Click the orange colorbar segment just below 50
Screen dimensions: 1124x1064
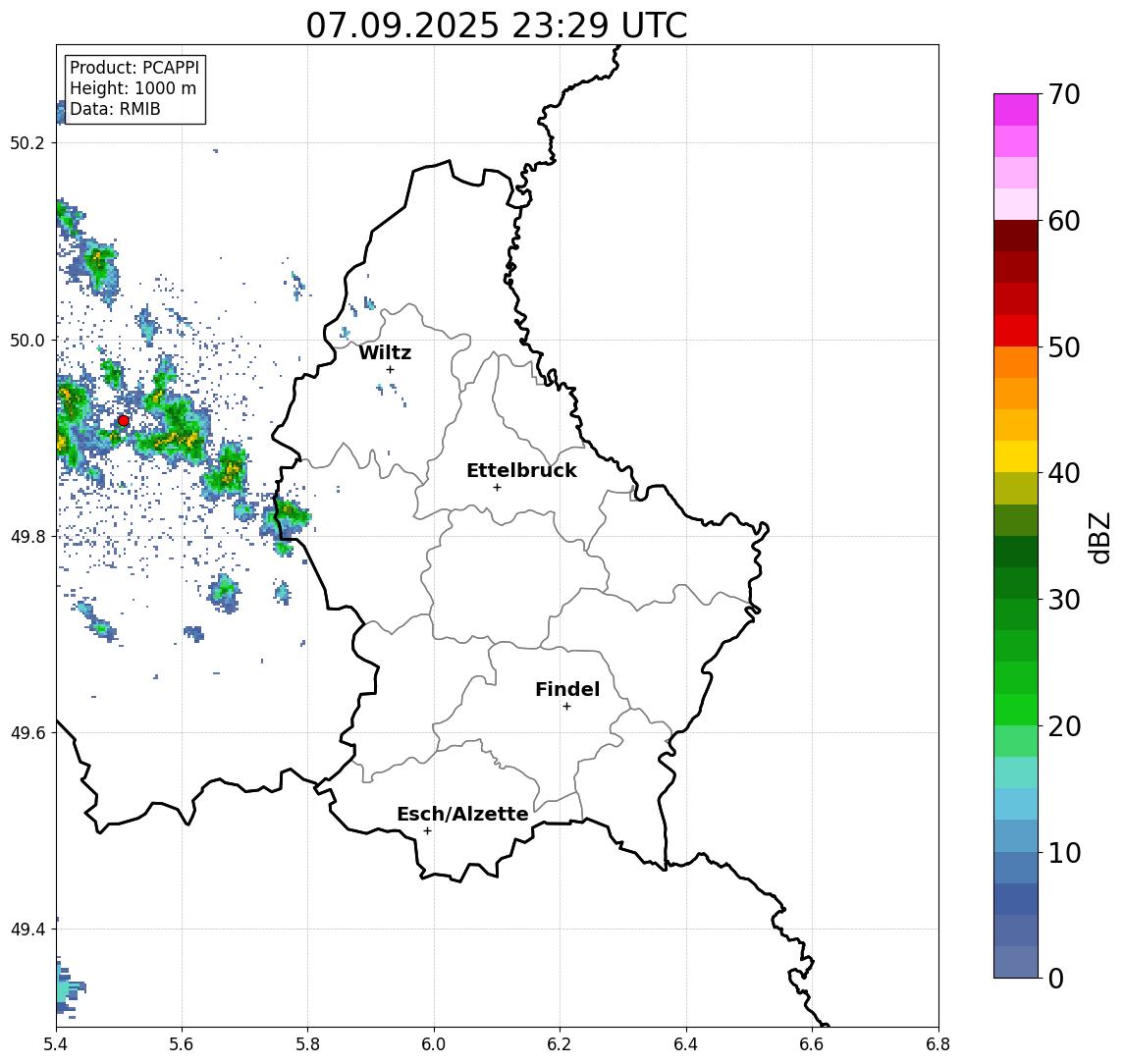(x=1016, y=362)
